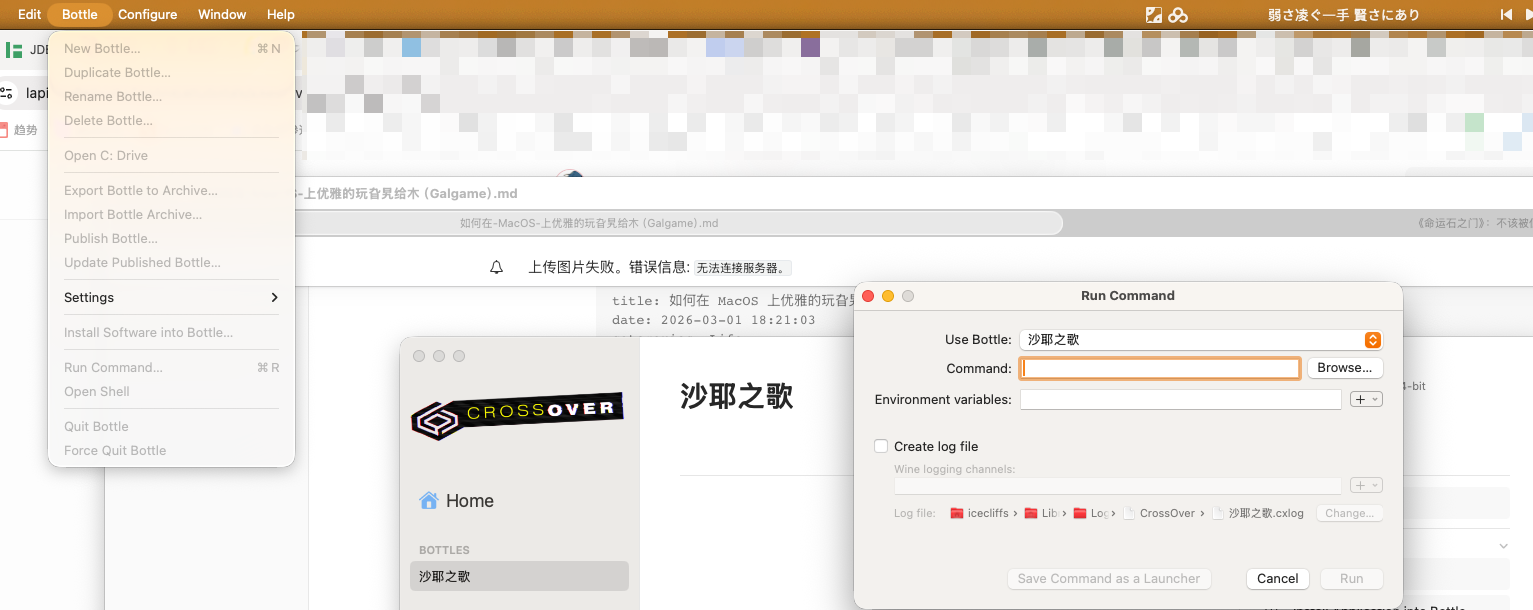The width and height of the screenshot is (1533, 610).
Task: Click the Home icon in CrossOver sidebar
Action: click(429, 501)
